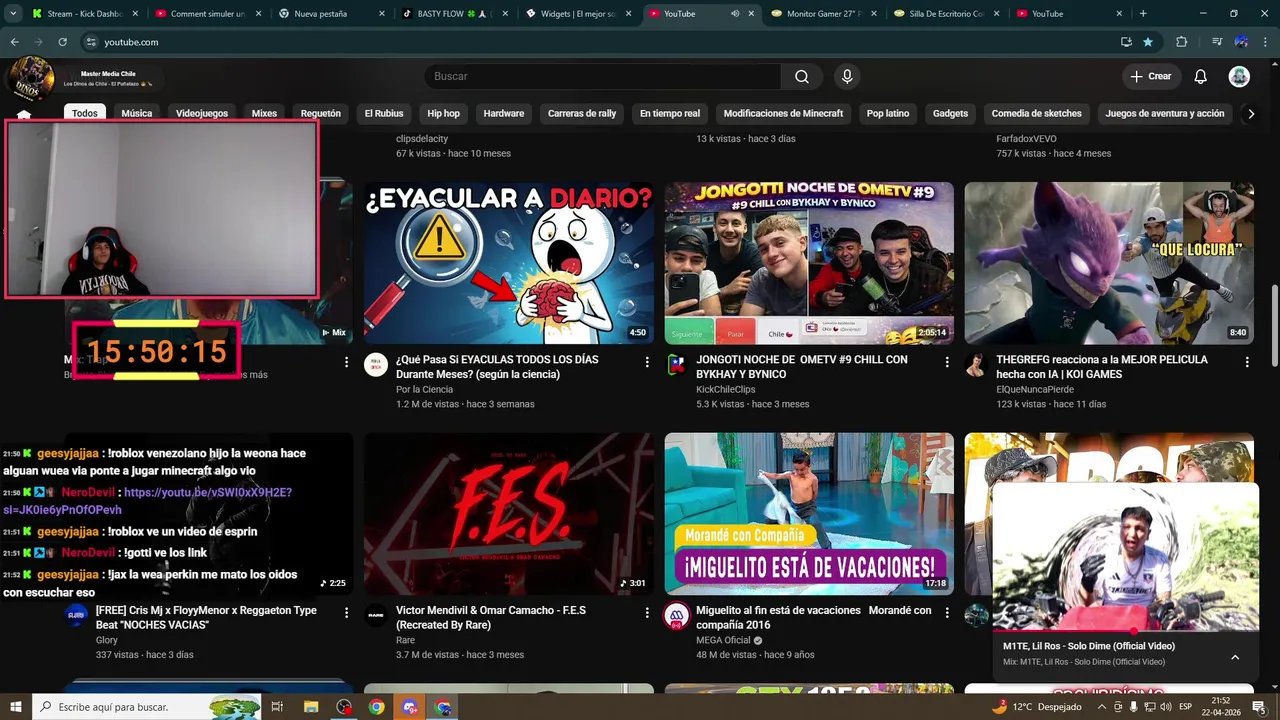Select the Gadgets filter chip
This screenshot has width=1280, height=720.
pyautogui.click(x=950, y=113)
